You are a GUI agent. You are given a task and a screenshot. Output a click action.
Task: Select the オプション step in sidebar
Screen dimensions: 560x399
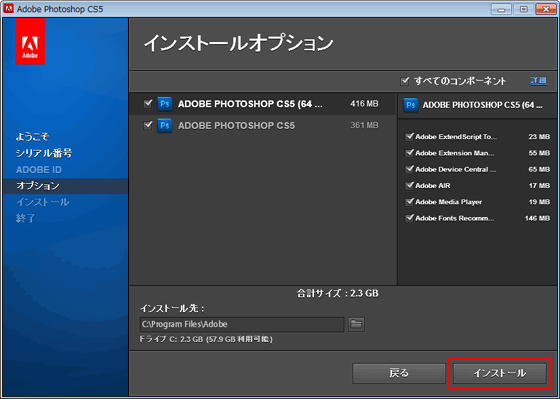pos(38,186)
